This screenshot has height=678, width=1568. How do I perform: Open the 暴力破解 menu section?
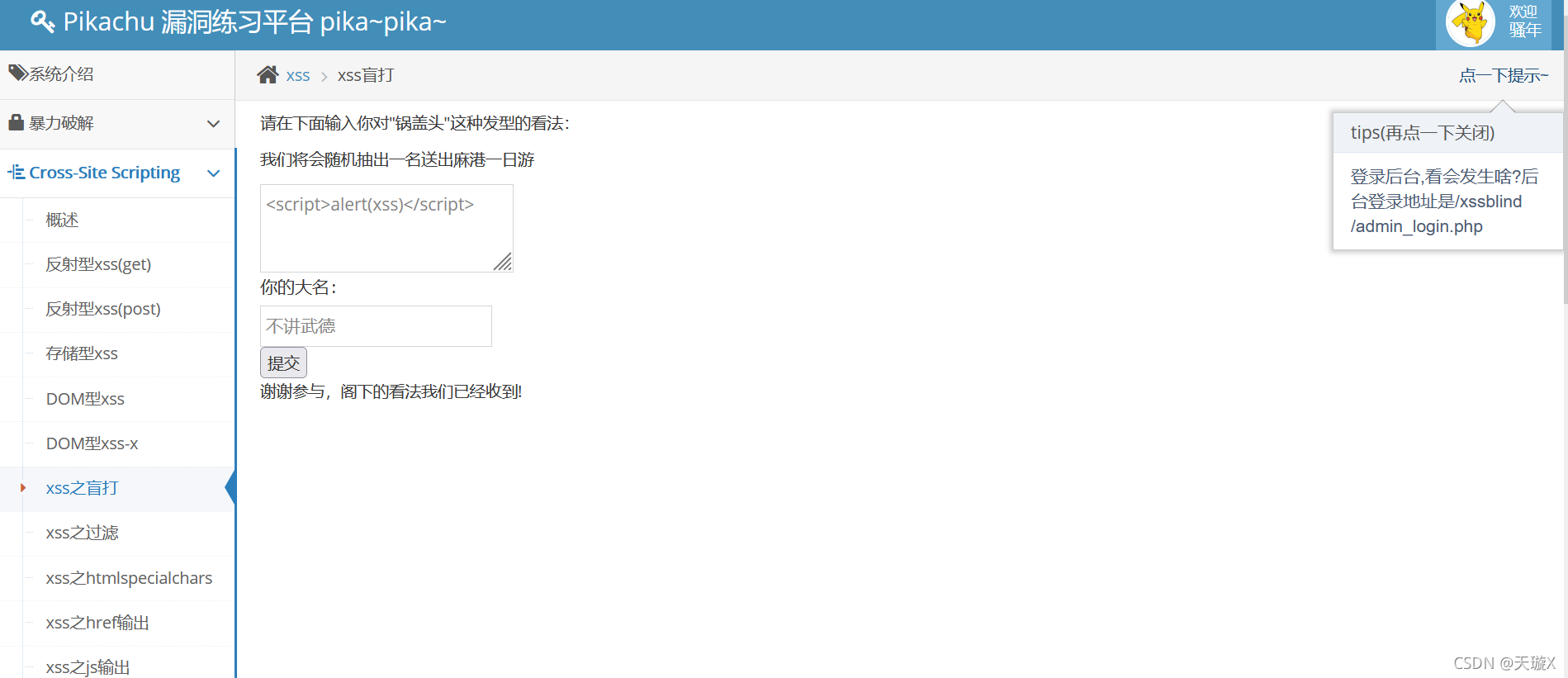click(x=117, y=124)
